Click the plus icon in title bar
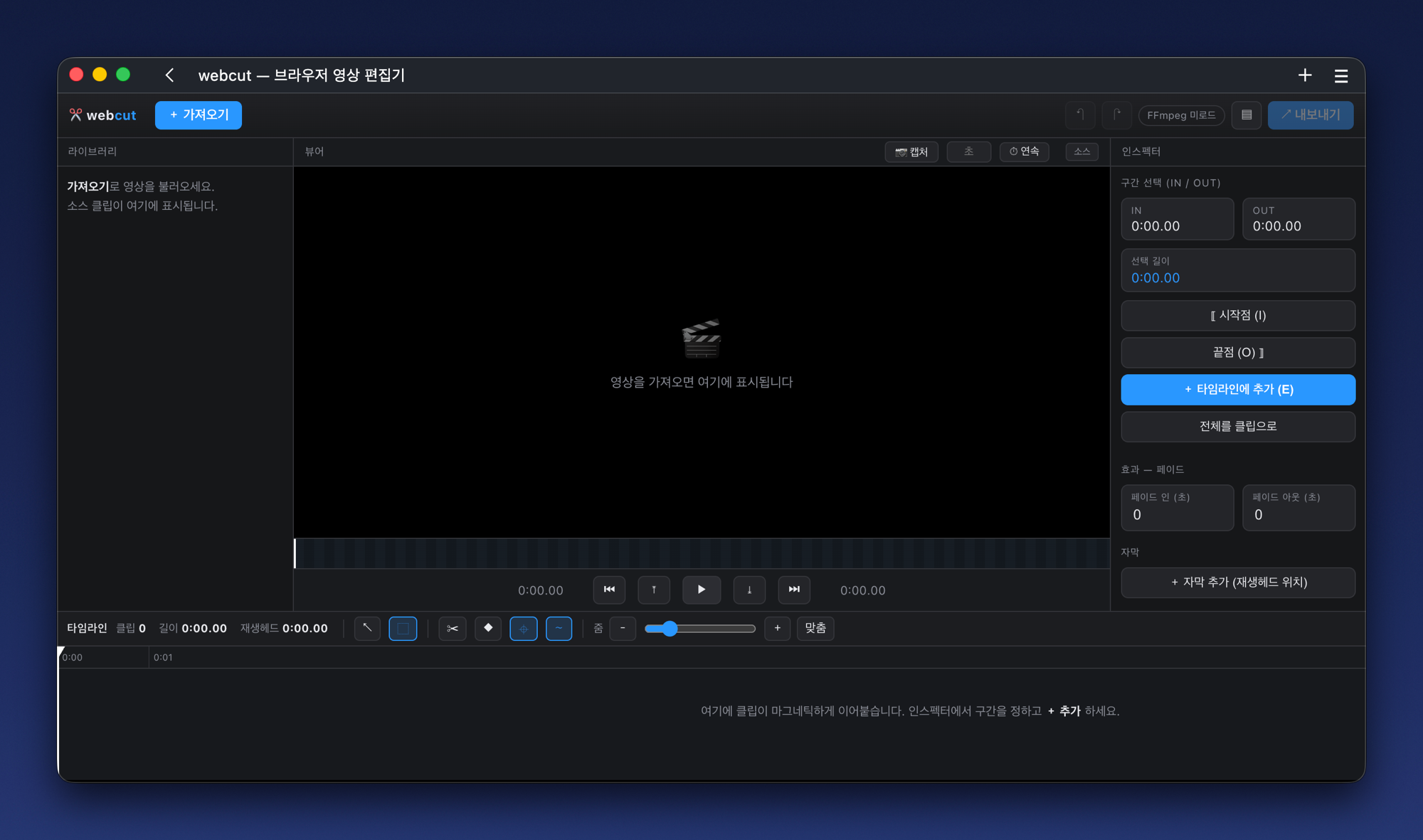The width and height of the screenshot is (1423, 840). [x=1305, y=75]
